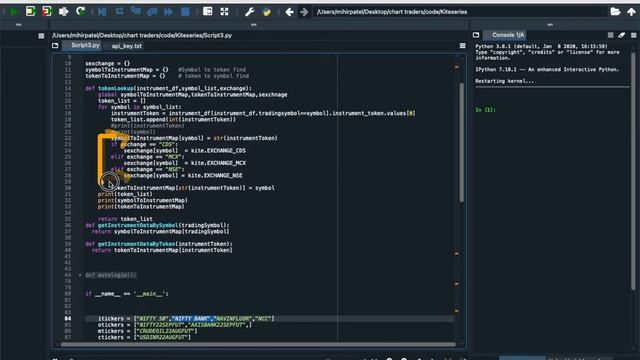
Task: Maximize the current pane
Action: pos(207,11)
